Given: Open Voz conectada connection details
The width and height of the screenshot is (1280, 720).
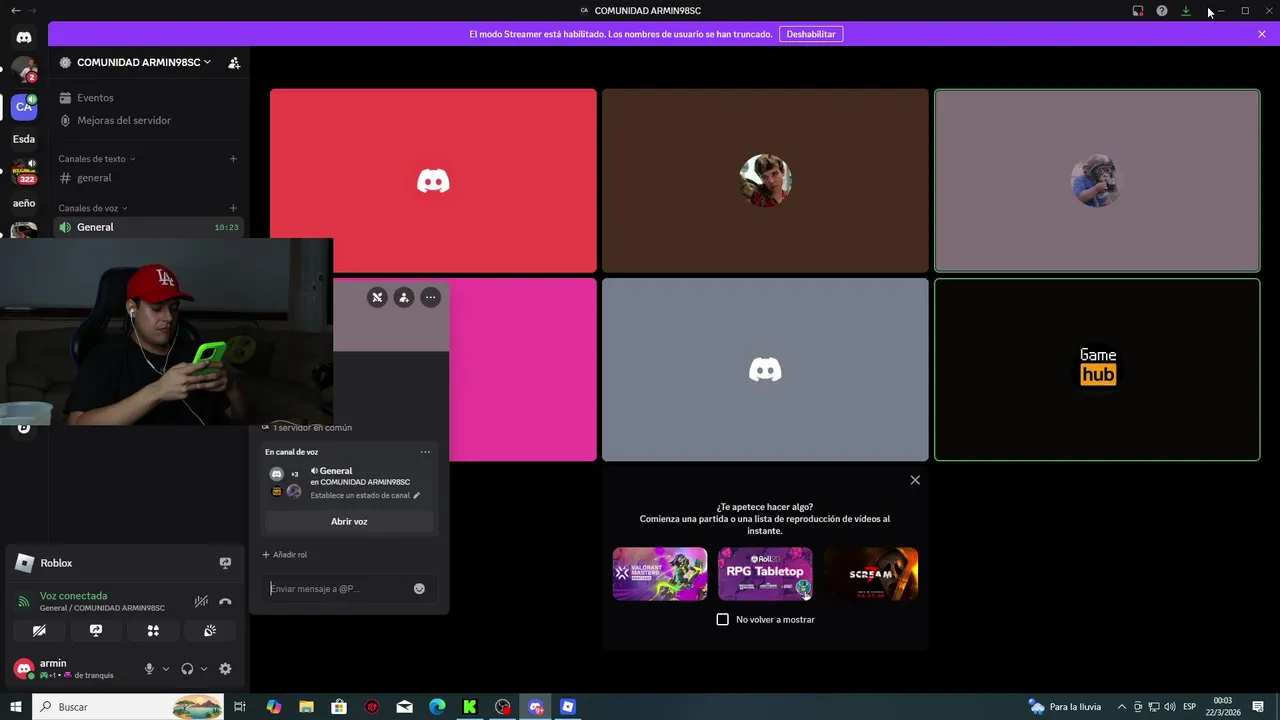Looking at the screenshot, I should (73, 596).
